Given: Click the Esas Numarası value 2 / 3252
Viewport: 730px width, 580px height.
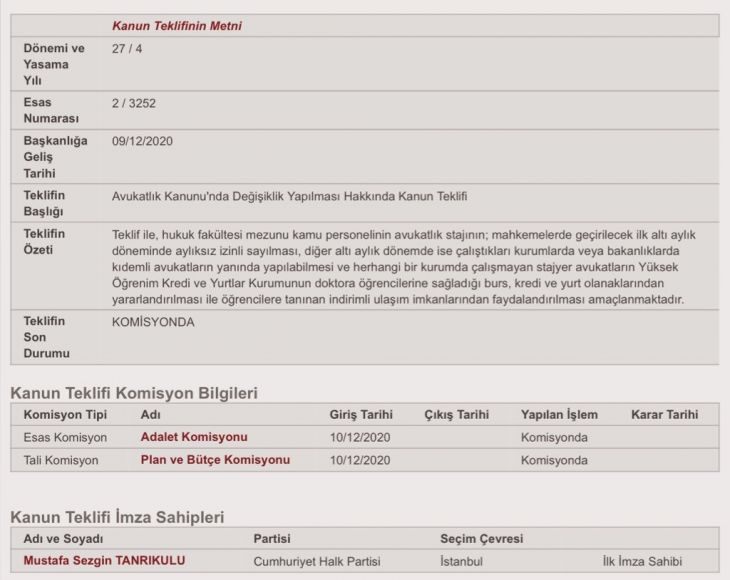Looking at the screenshot, I should pyautogui.click(x=133, y=102).
